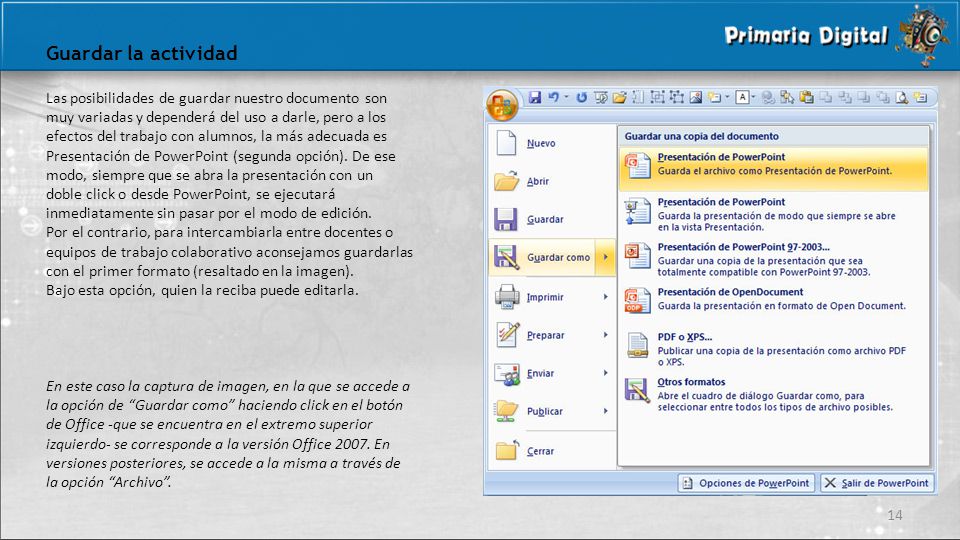This screenshot has height=540, width=960.
Task: Click the Primaria Digital logo
Action: point(836,36)
